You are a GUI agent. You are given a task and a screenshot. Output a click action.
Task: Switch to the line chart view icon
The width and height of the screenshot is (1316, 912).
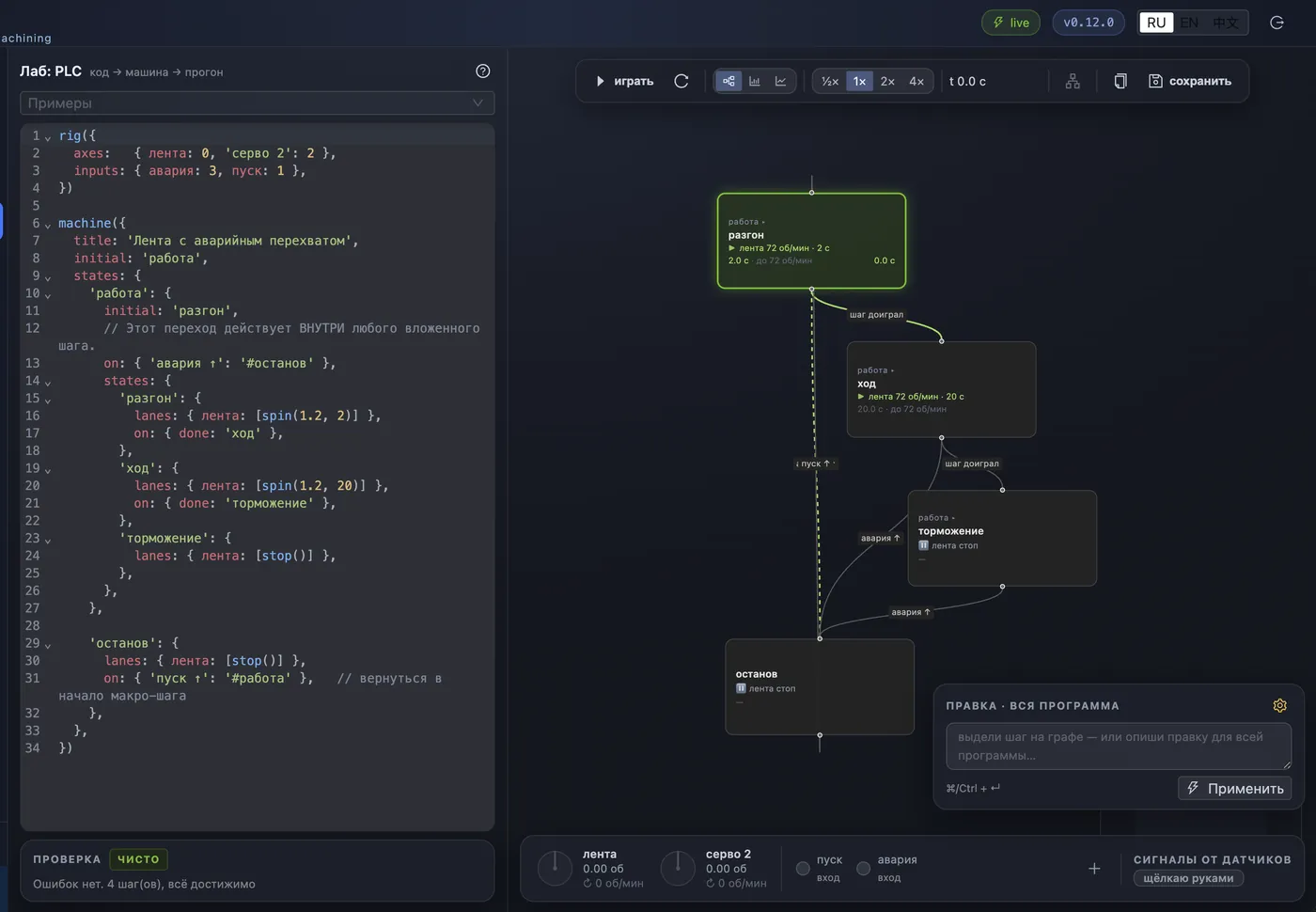(780, 81)
